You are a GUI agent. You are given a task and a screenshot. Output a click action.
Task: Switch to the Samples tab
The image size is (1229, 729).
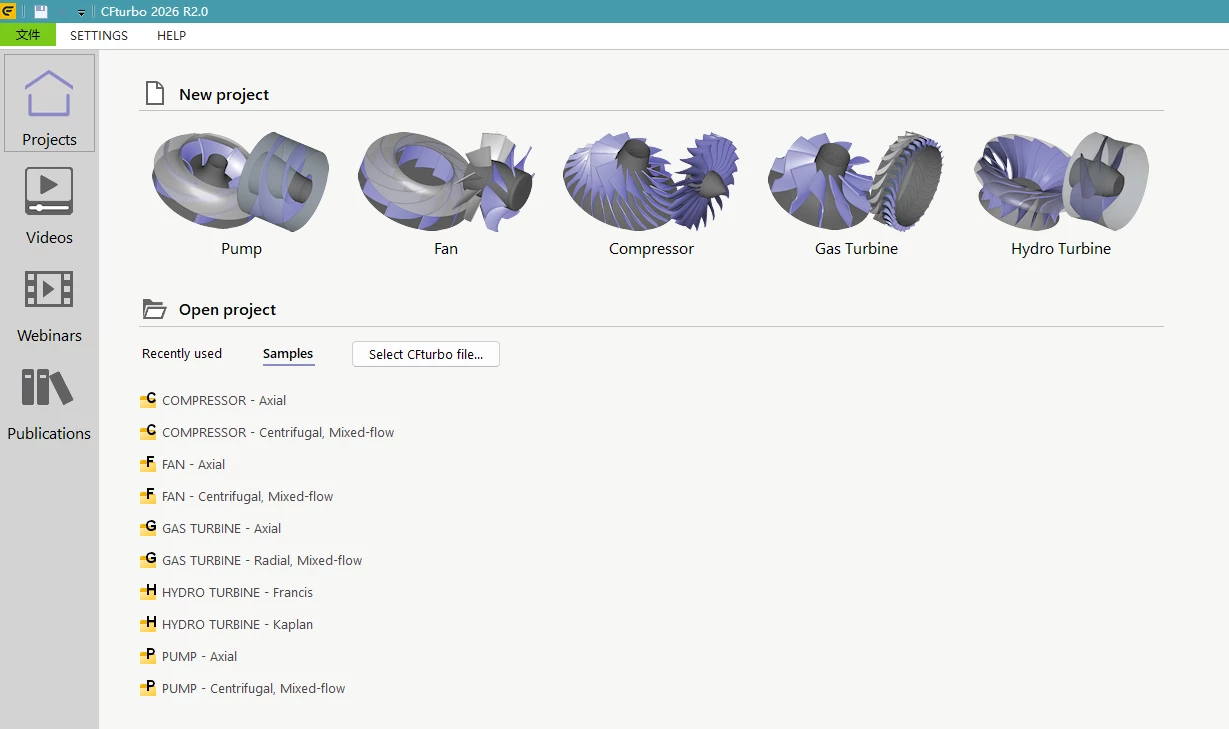(x=288, y=354)
